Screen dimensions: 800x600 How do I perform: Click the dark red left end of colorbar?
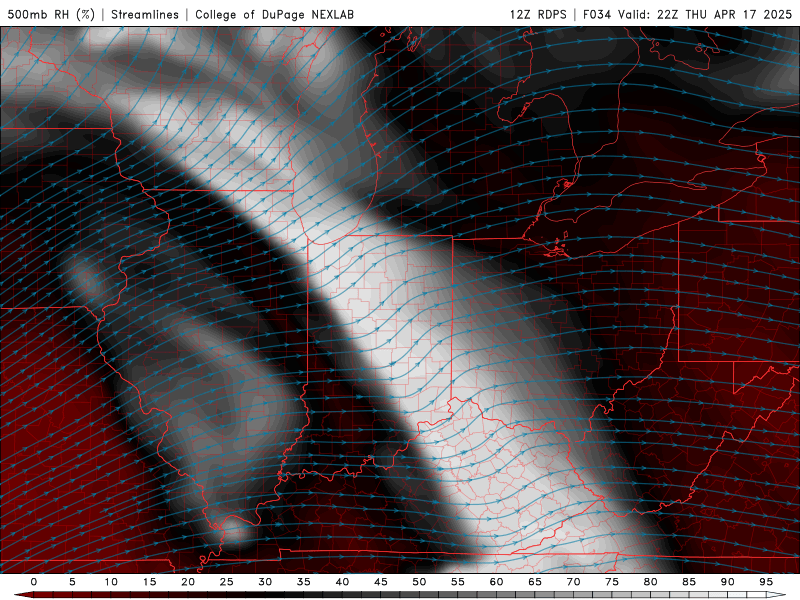[x=23, y=595]
